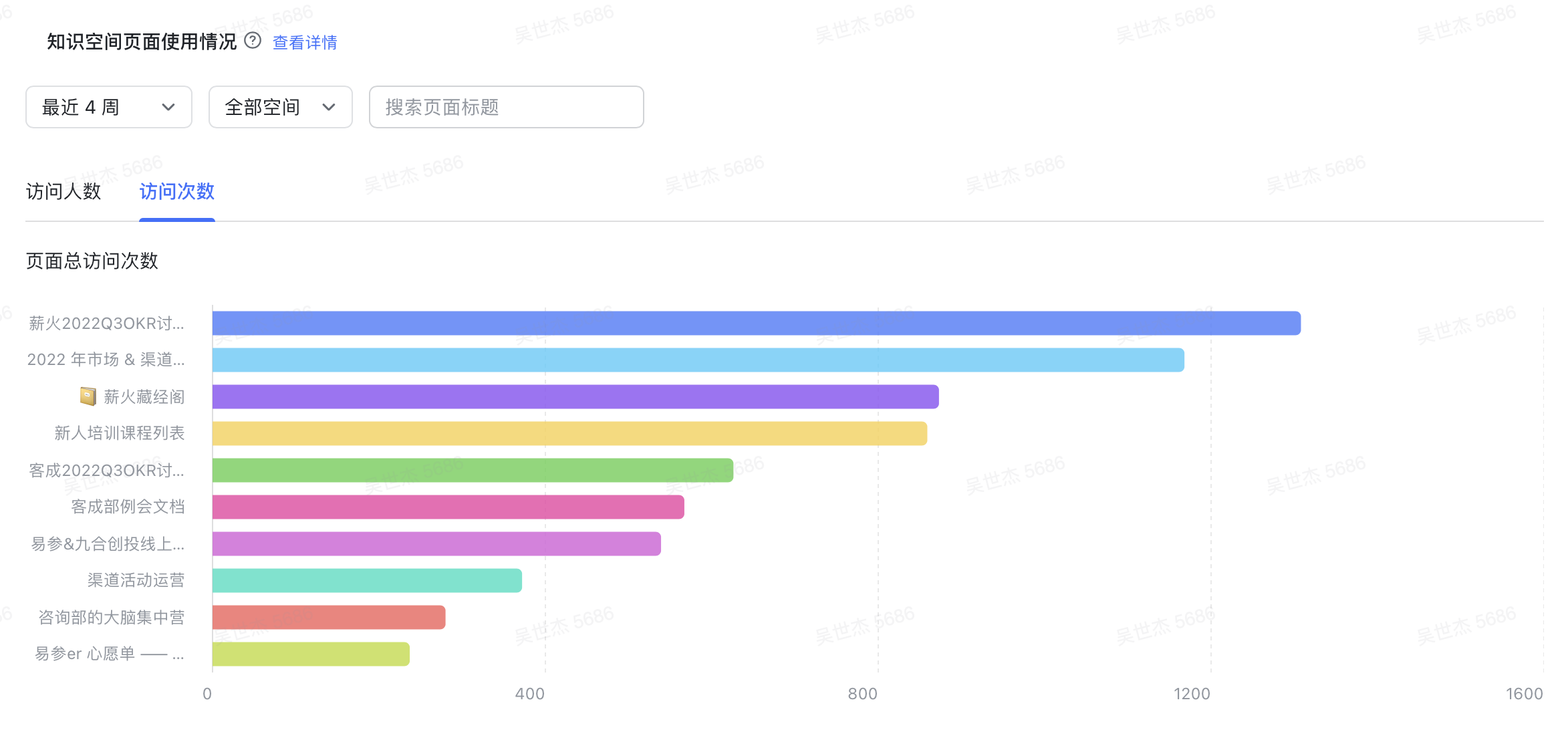This screenshot has height=734, width=1568.
Task: Click the 搜索页面标题 search field
Action: tap(507, 107)
